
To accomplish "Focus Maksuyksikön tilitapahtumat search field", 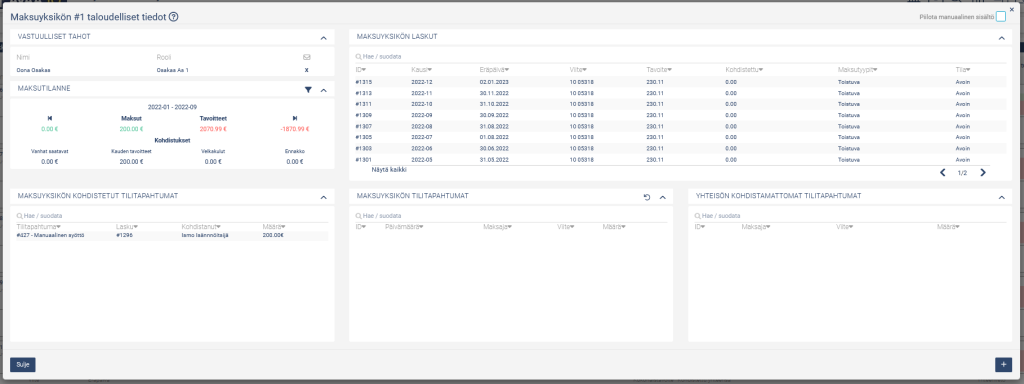I will [511, 216].
